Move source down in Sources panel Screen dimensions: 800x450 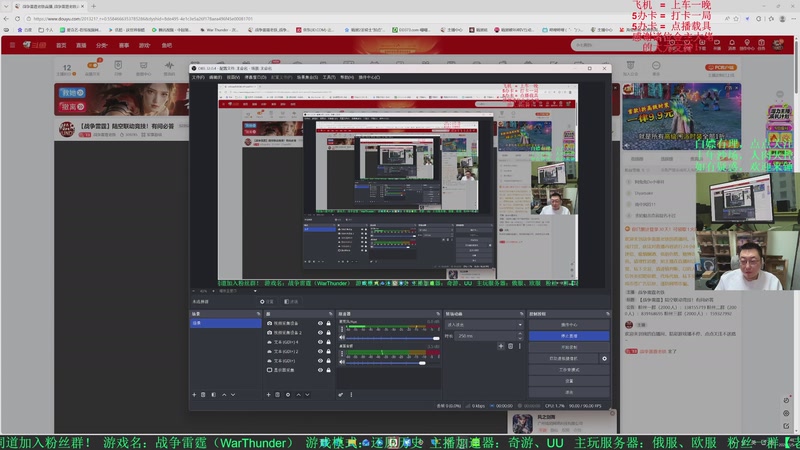(307, 394)
